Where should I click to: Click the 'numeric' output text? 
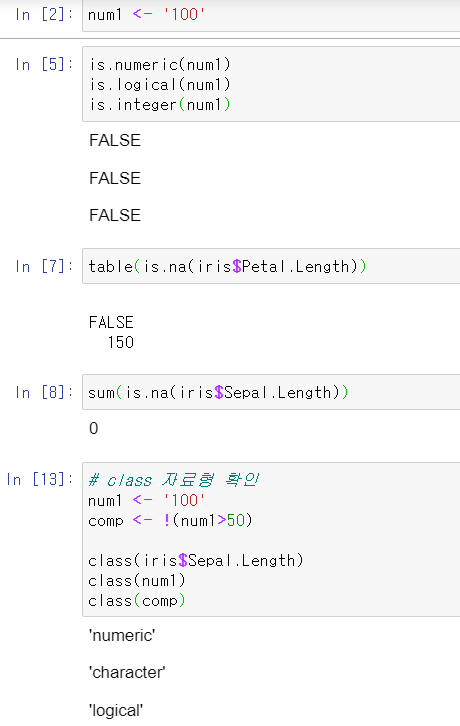coord(122,635)
